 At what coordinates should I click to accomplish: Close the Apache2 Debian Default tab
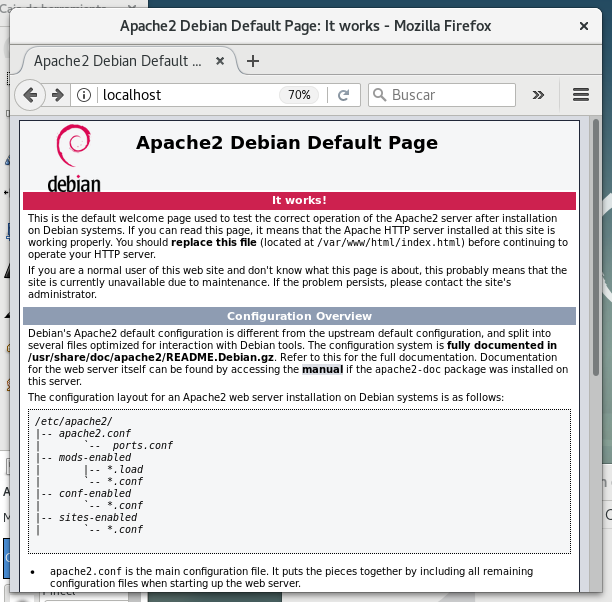219,61
